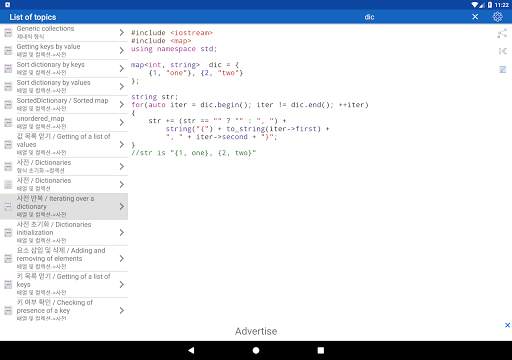The height and width of the screenshot is (360, 512).
Task: Expand 'Adding and removing of elements' chevron
Action: 122,258
